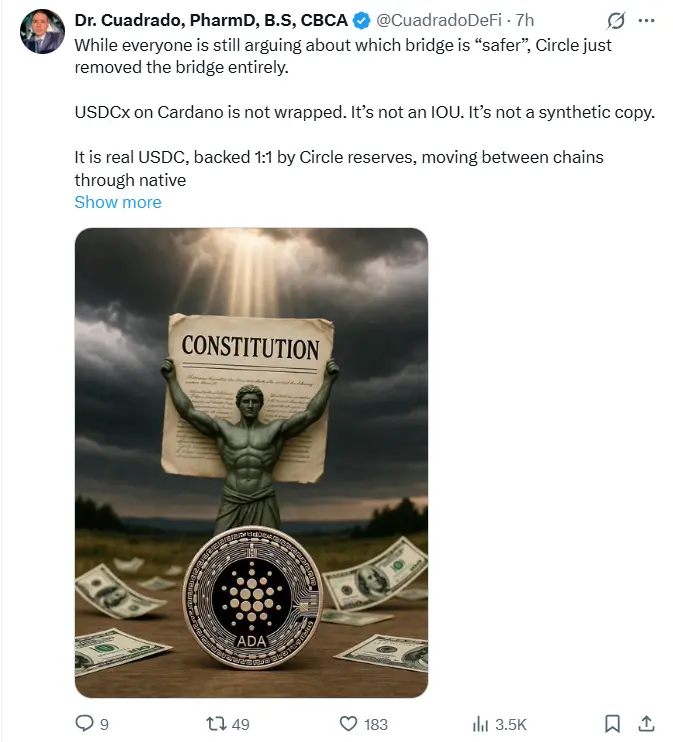Click the 9 replies count

[x=104, y=724]
